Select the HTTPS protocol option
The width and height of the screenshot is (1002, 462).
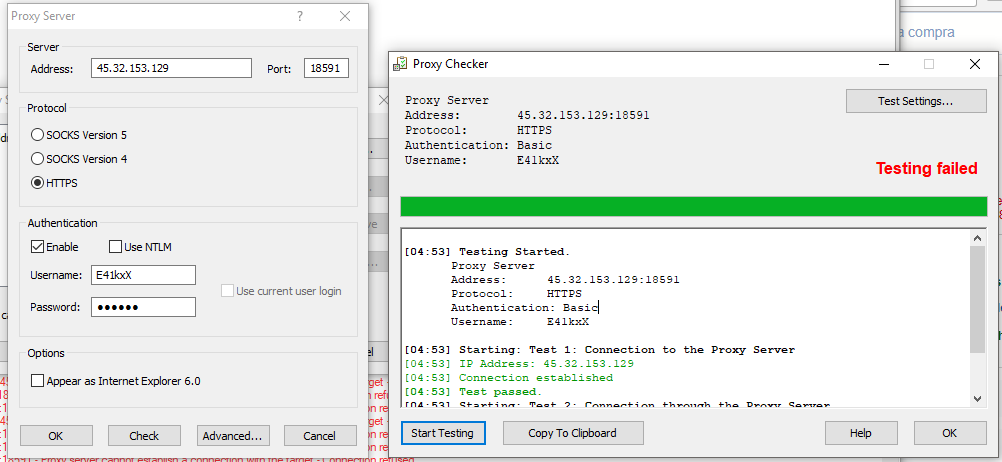[54, 183]
